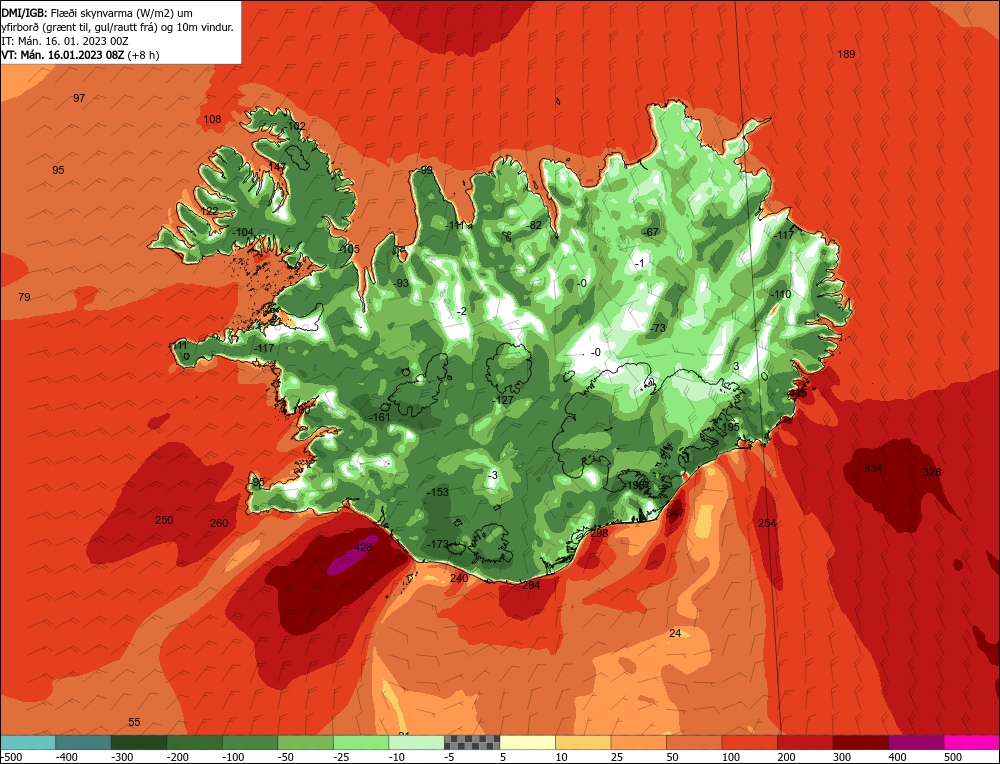Viewport: 1000px width, 764px height.
Task: Click the -100 label on the legend scale
Action: coord(233,757)
